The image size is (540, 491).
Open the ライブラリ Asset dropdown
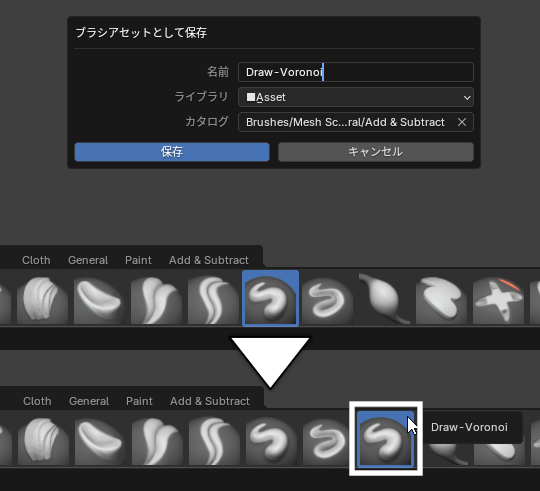coord(356,97)
